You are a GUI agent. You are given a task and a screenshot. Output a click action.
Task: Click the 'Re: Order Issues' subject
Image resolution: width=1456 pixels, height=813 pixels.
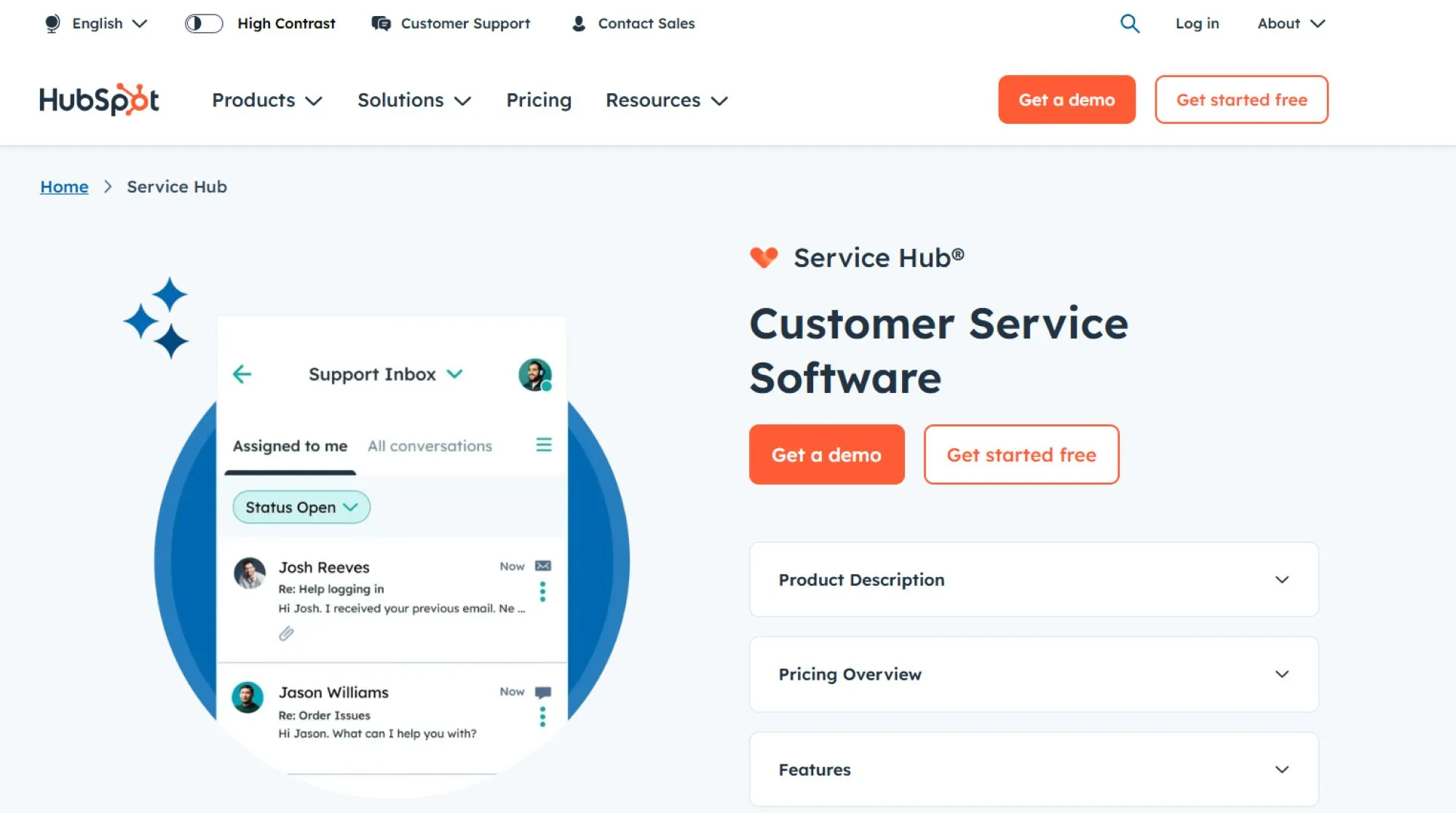pyautogui.click(x=324, y=715)
